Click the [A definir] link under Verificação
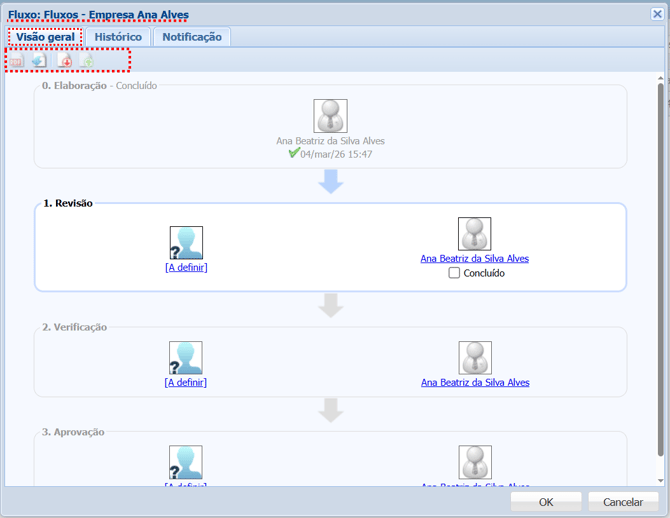Image resolution: width=670 pixels, height=518 pixels. pos(186,383)
